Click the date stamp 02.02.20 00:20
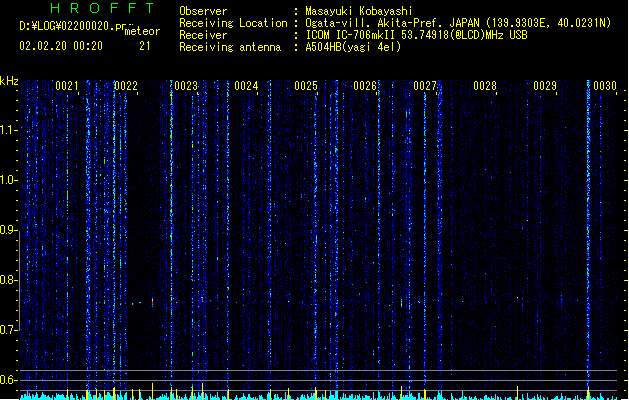The image size is (629, 400). (x=61, y=46)
